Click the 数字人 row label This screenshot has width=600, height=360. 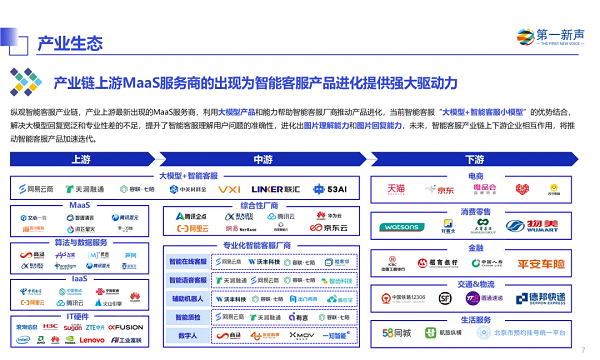coord(188,336)
